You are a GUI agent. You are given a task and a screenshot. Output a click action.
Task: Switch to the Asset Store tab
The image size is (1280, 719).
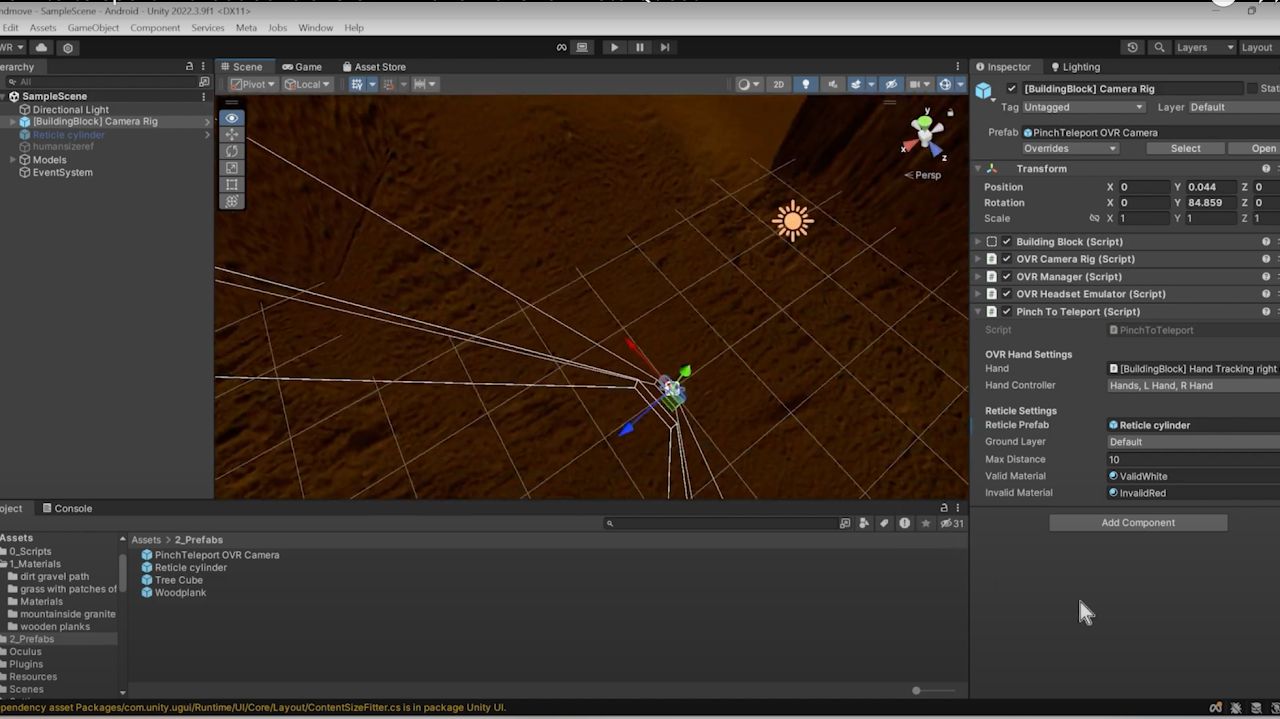coord(374,67)
